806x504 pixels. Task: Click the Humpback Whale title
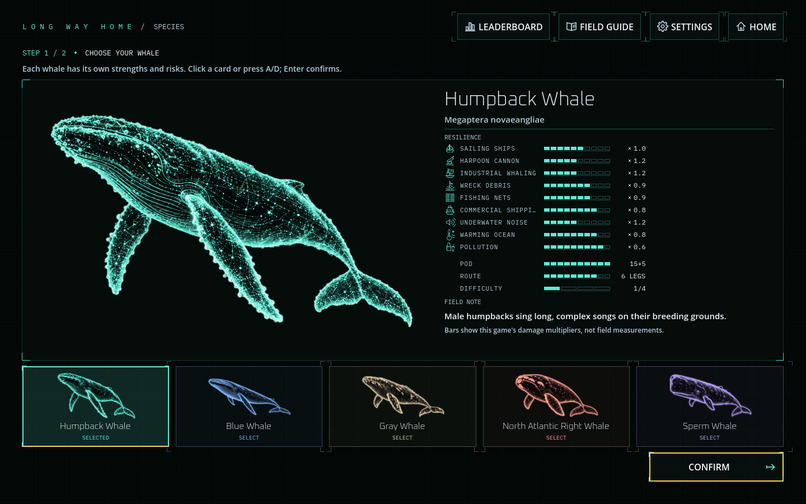tap(519, 99)
